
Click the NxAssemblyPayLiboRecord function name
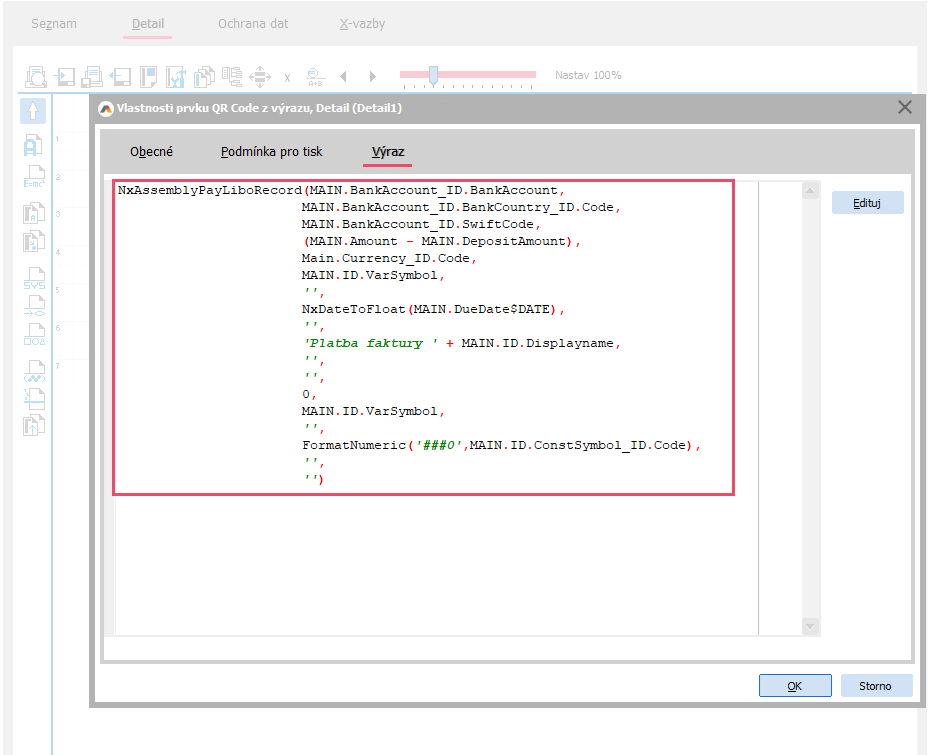point(210,190)
